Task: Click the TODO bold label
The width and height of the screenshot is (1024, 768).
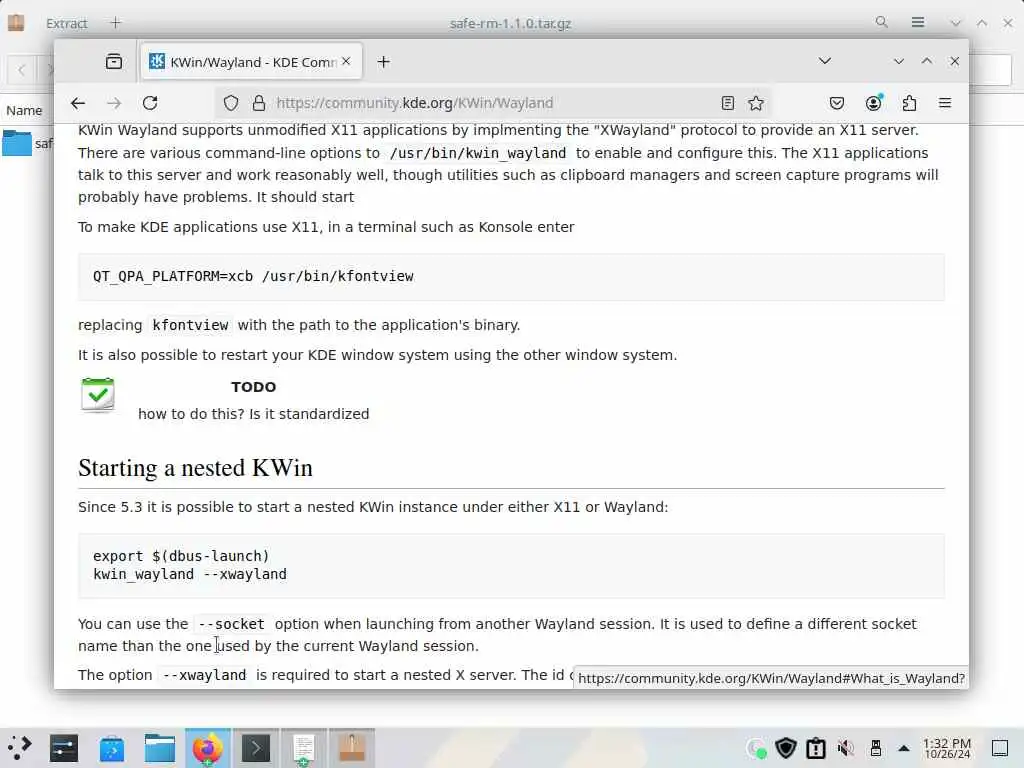Action: click(253, 387)
